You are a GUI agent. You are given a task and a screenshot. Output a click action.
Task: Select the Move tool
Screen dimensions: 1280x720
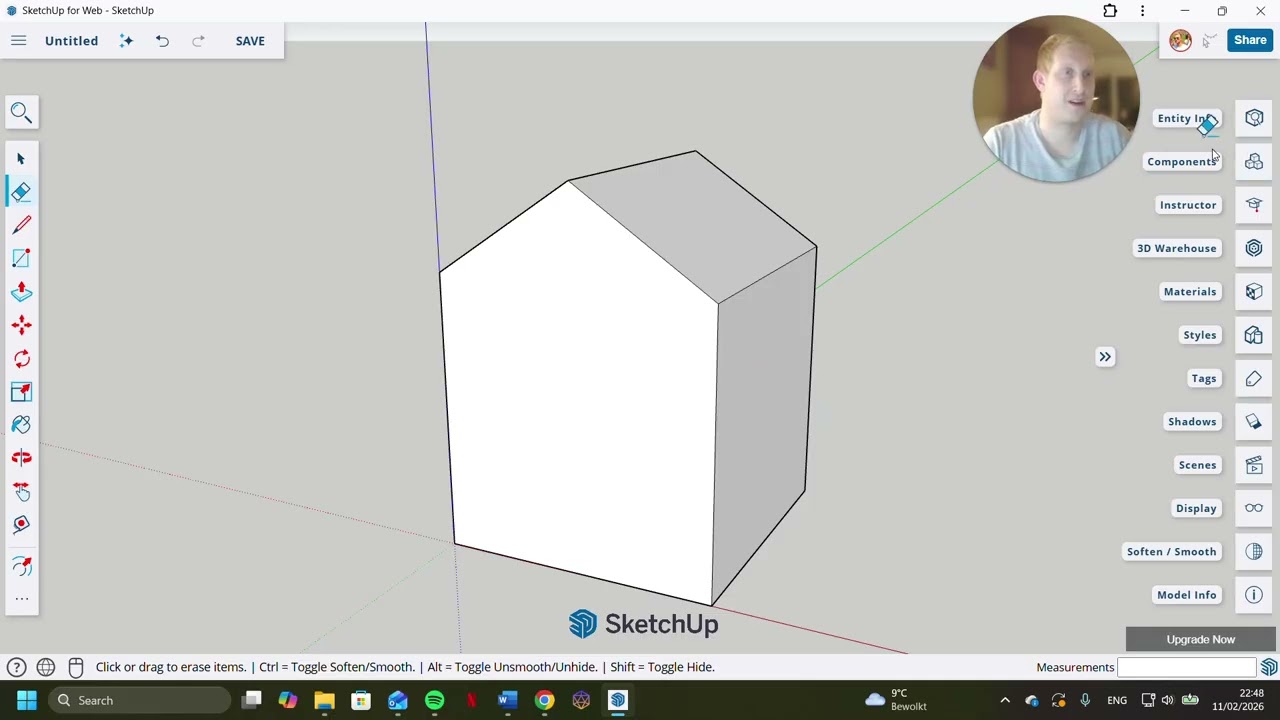[x=21, y=325]
